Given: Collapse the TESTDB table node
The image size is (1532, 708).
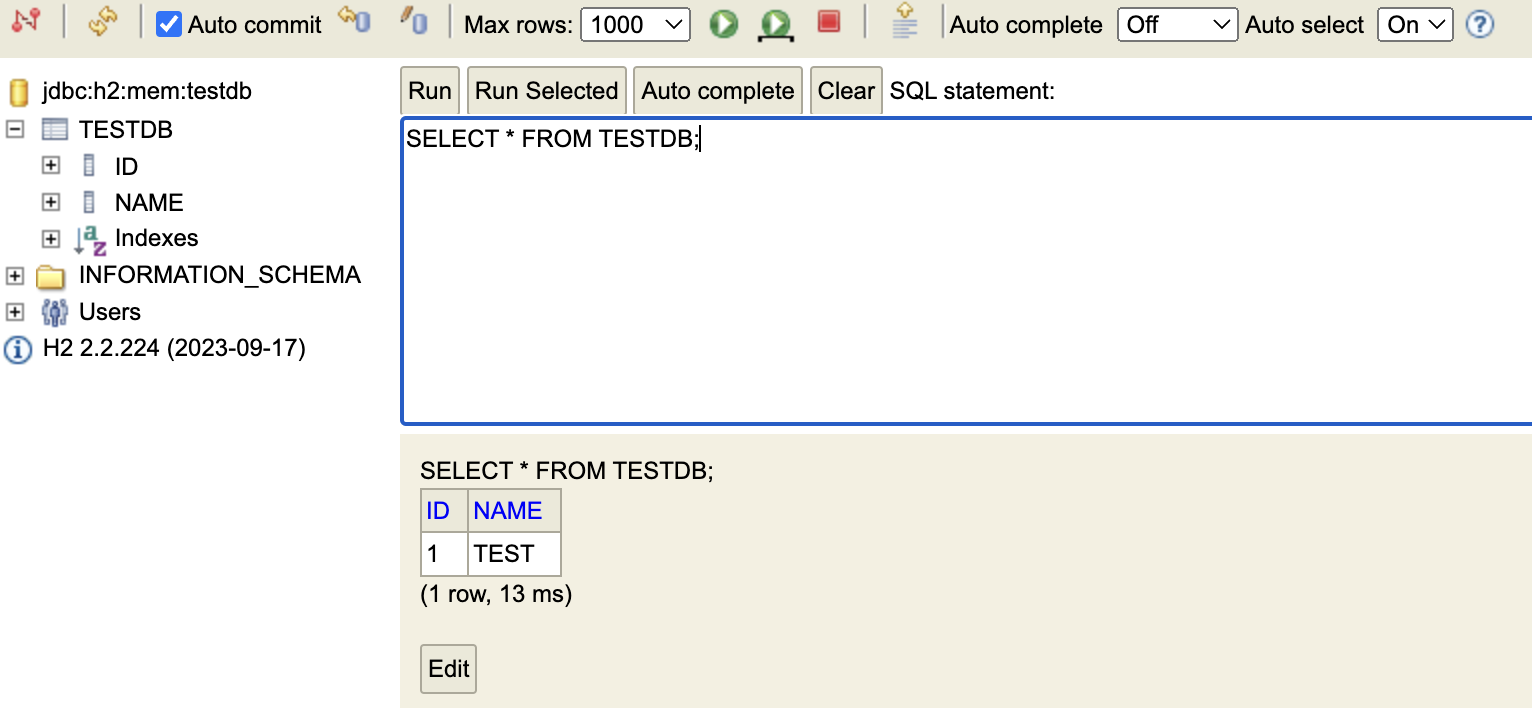Looking at the screenshot, I should (14, 128).
